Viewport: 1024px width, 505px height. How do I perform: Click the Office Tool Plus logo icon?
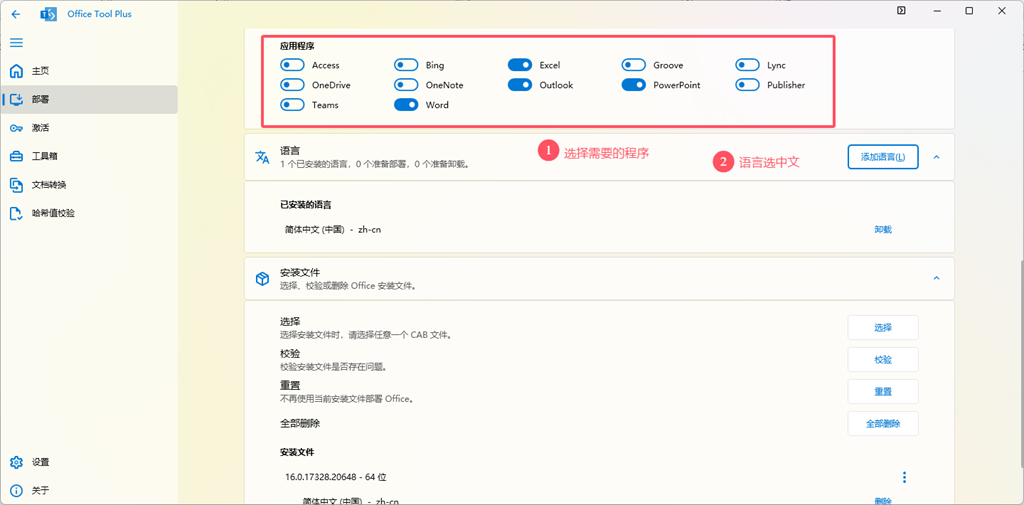(48, 14)
